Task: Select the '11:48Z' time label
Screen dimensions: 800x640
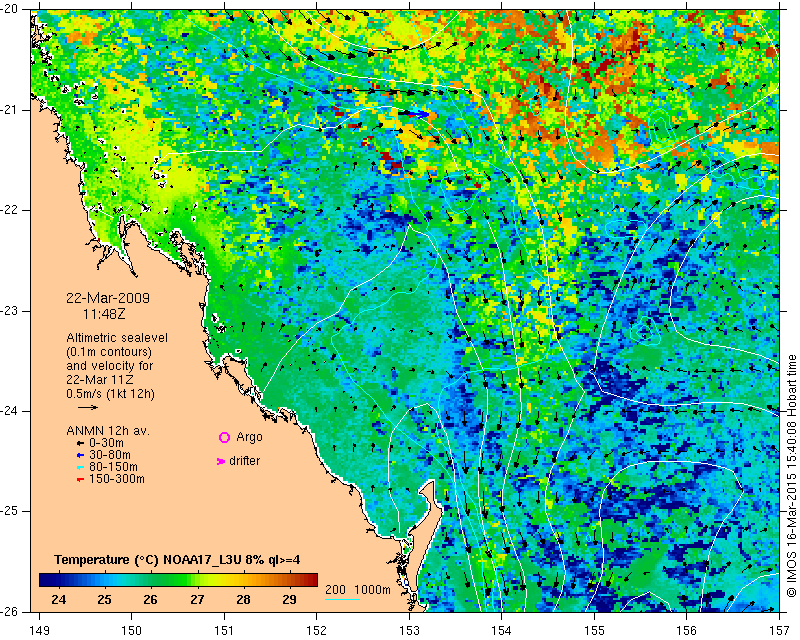Action: [x=104, y=314]
